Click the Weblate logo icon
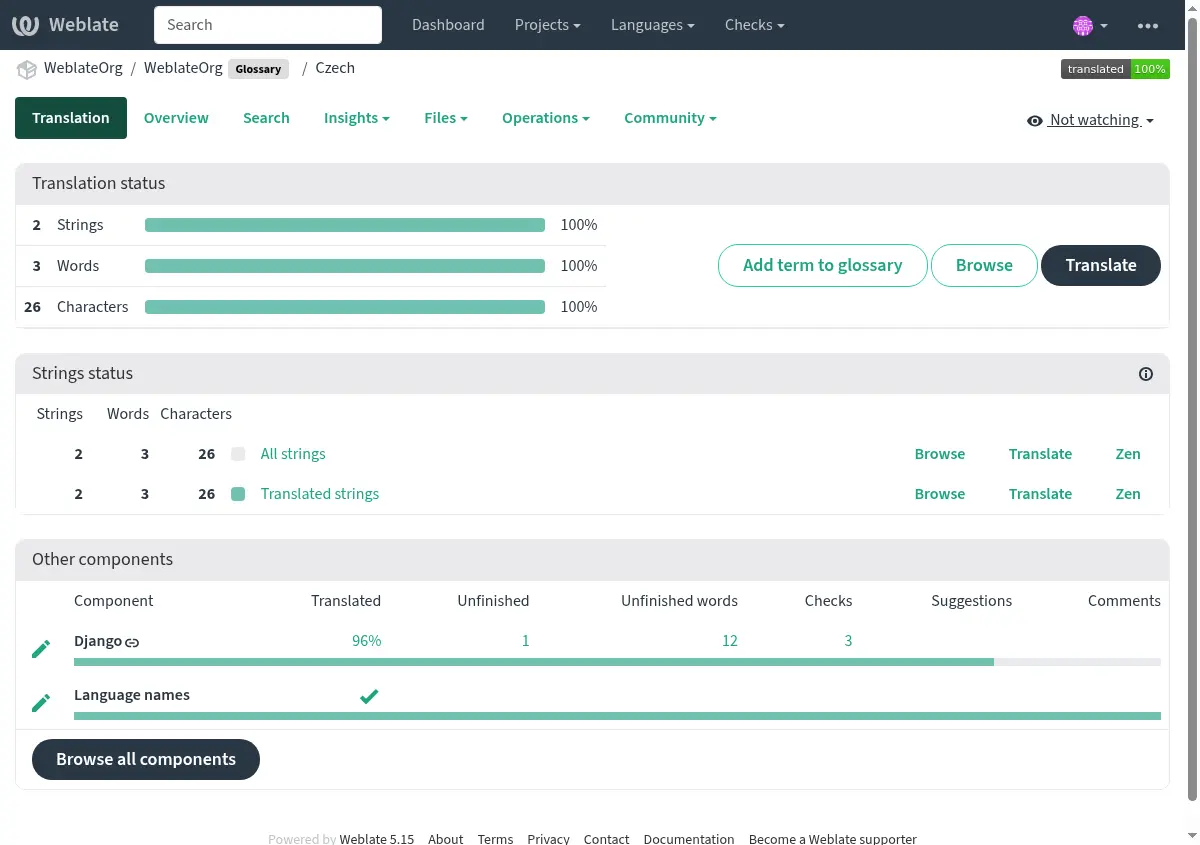Screen dimensions: 1200x845 (25, 25)
